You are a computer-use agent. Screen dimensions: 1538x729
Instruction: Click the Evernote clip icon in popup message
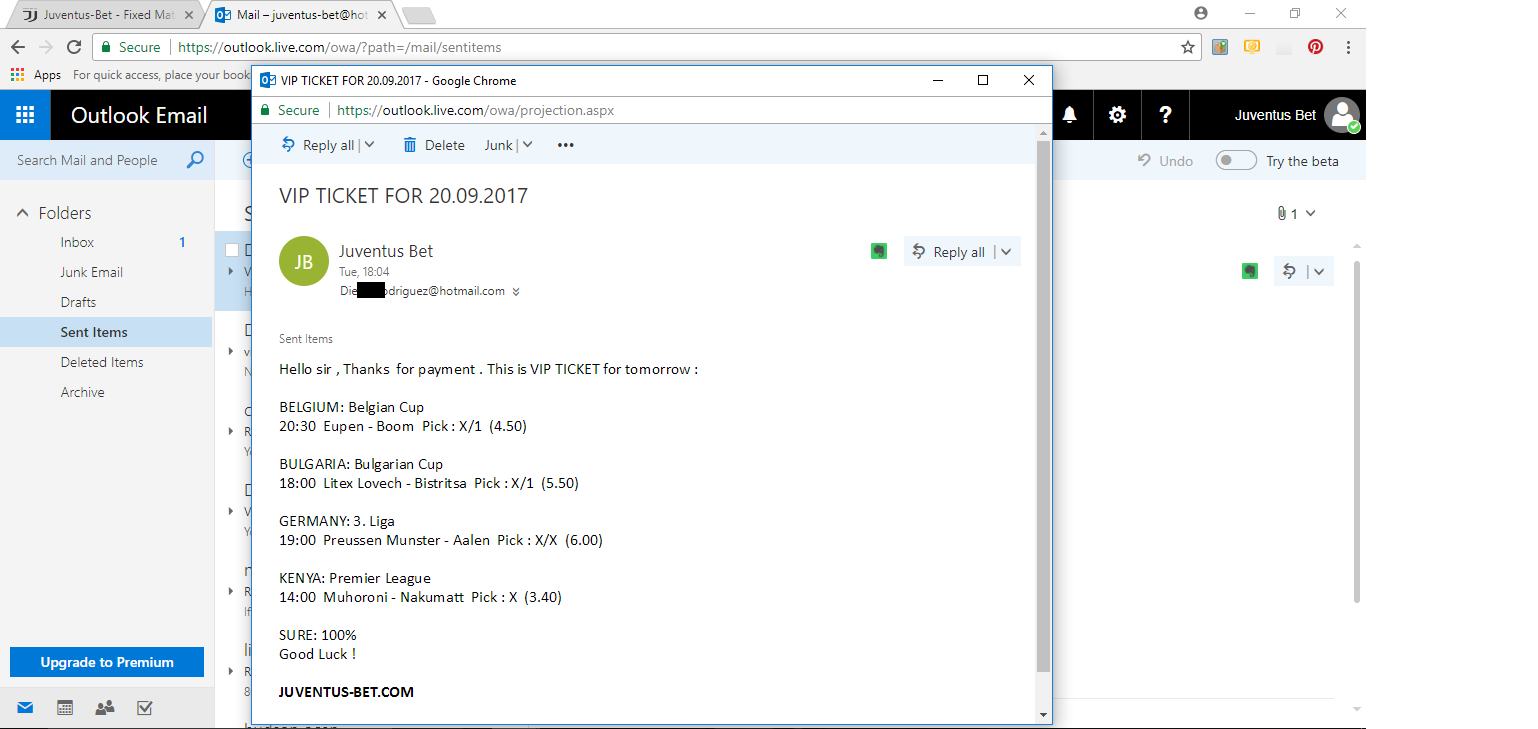(879, 251)
